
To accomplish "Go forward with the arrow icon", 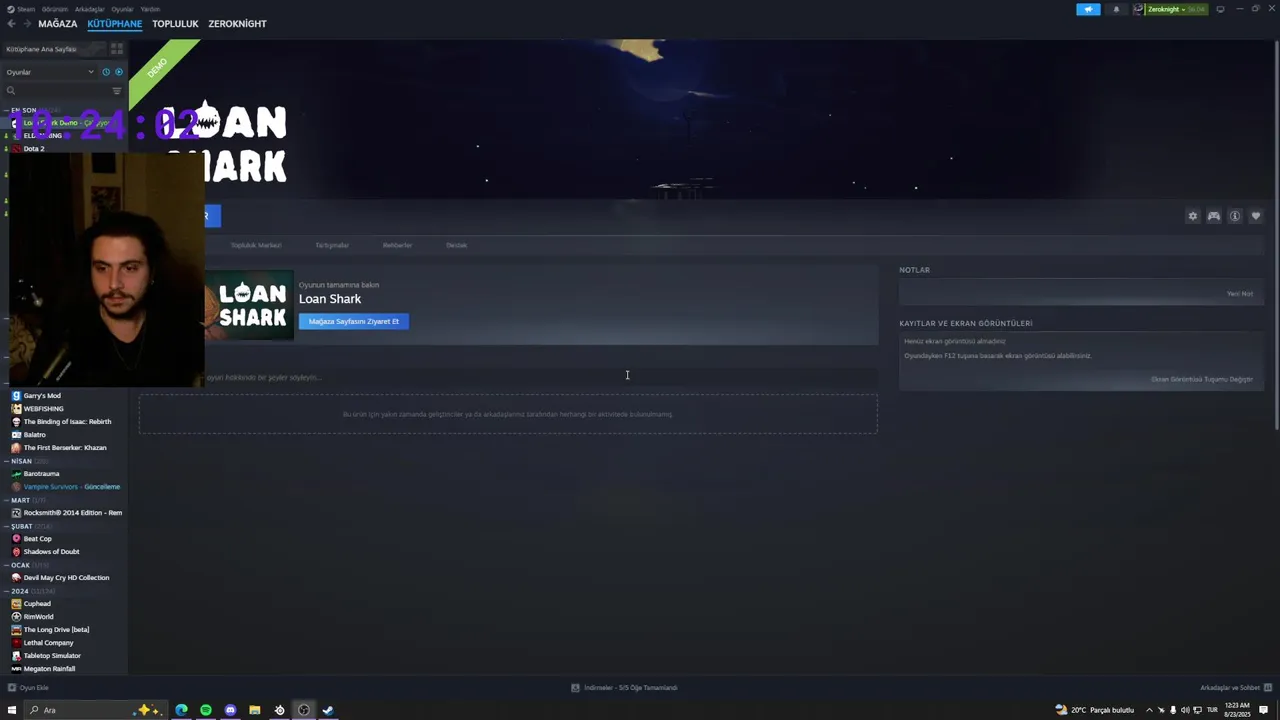I will coord(26,23).
